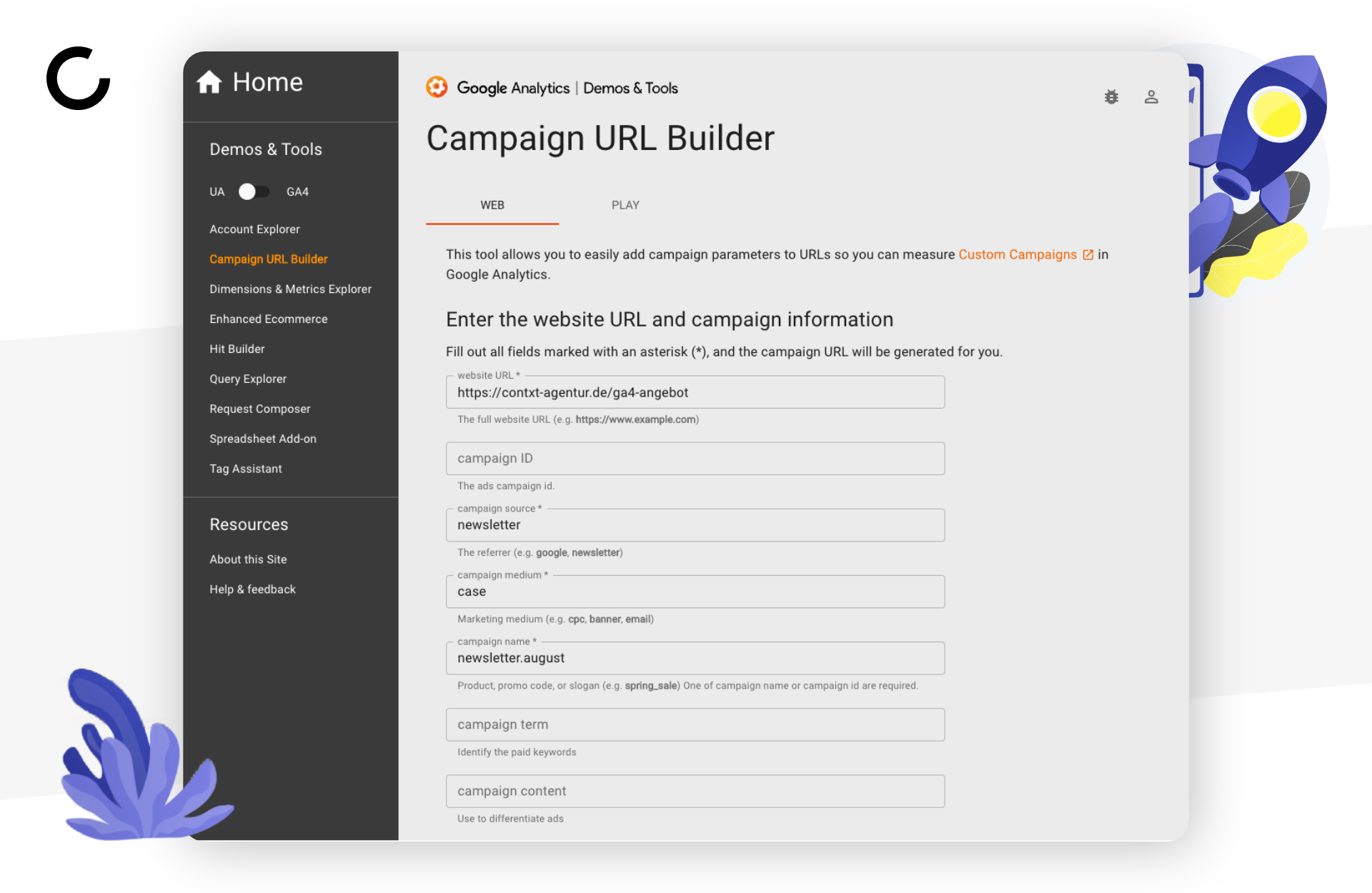Open Help & feedback link
The width and height of the screenshot is (1372, 893).
(252, 589)
